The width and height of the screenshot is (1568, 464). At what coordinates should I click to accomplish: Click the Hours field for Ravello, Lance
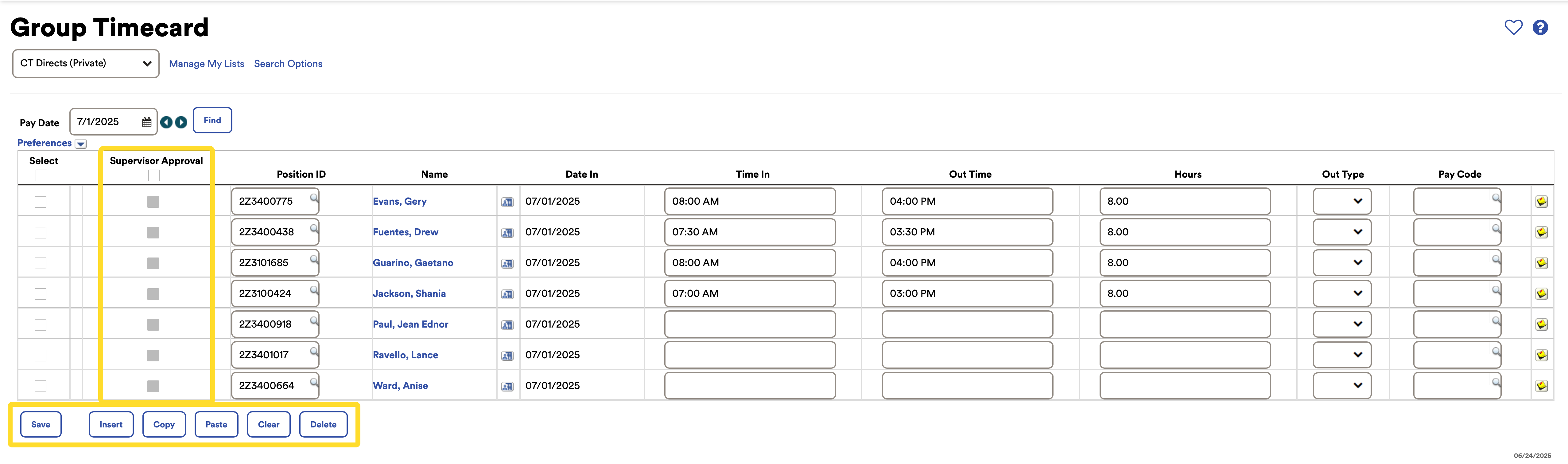[1185, 355]
